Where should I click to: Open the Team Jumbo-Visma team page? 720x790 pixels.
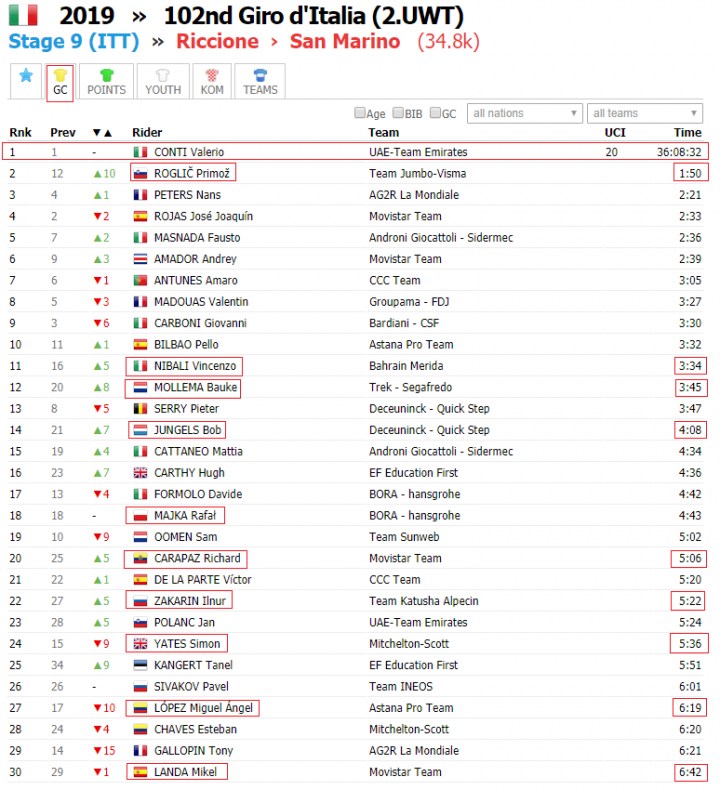tap(417, 174)
